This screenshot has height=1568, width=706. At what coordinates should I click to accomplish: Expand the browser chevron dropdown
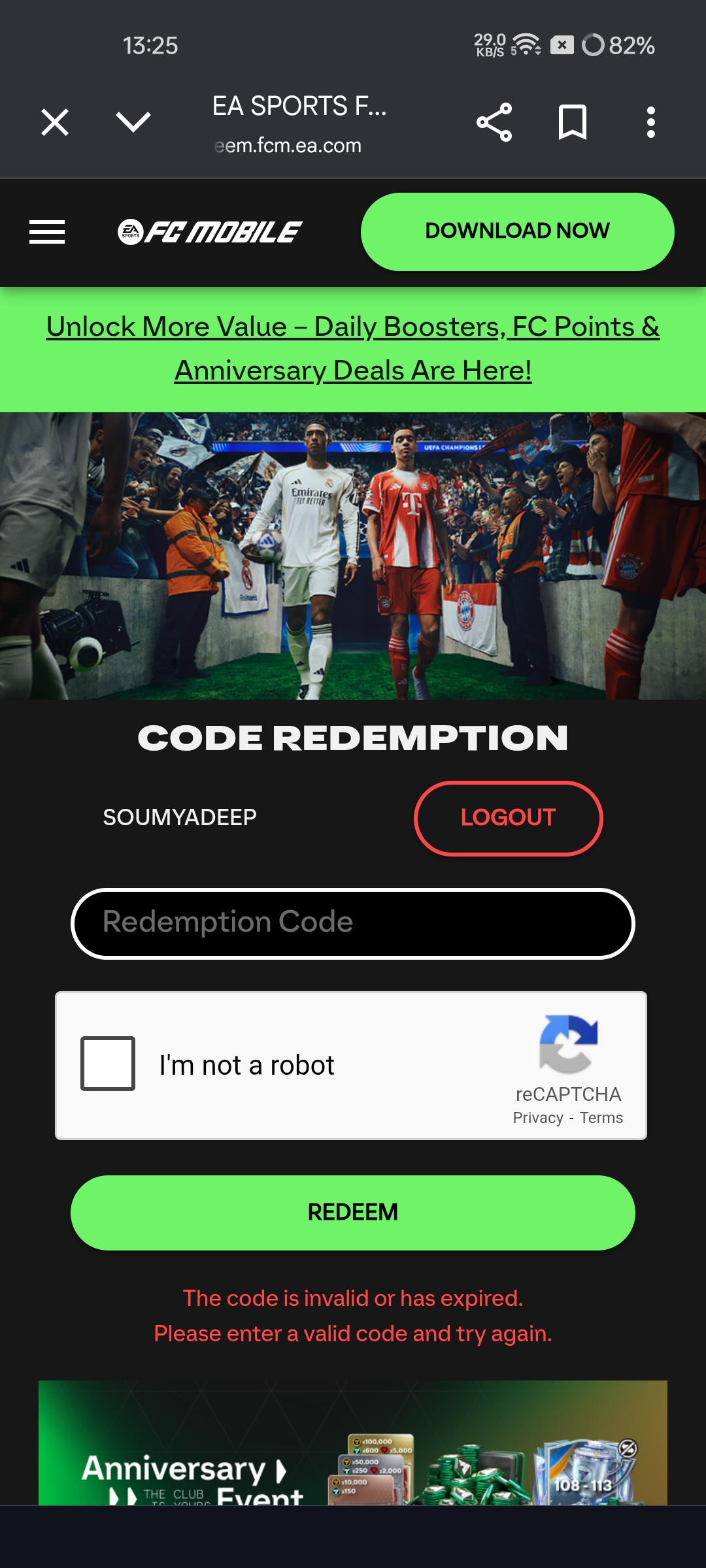(x=133, y=122)
